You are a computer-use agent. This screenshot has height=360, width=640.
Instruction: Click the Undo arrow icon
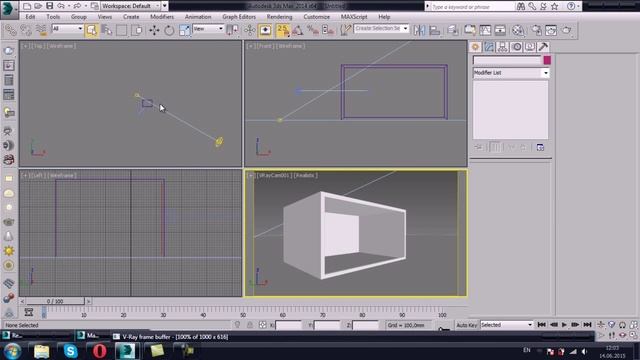click(61, 6)
